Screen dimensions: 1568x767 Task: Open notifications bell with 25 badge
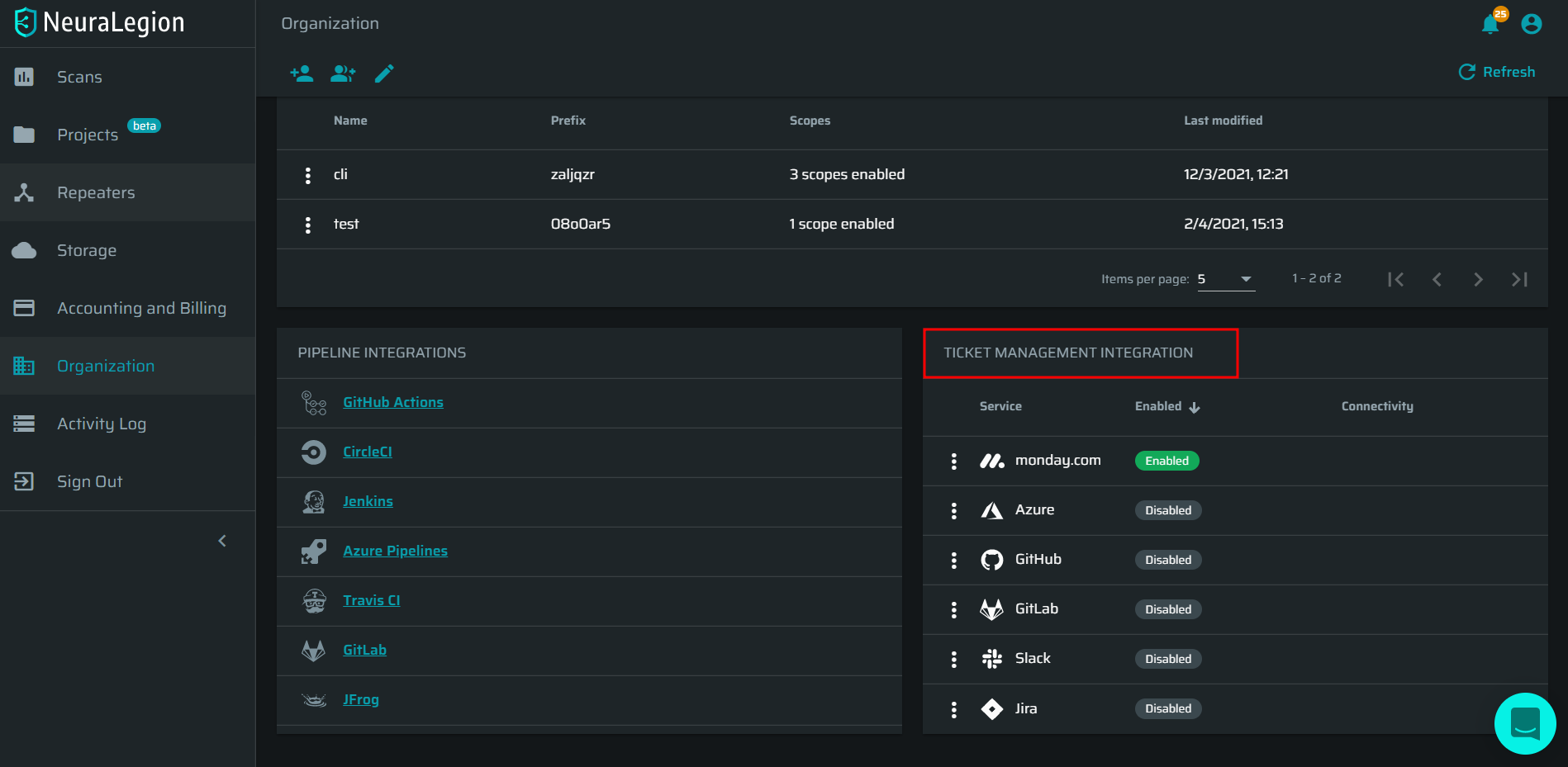point(1492,23)
